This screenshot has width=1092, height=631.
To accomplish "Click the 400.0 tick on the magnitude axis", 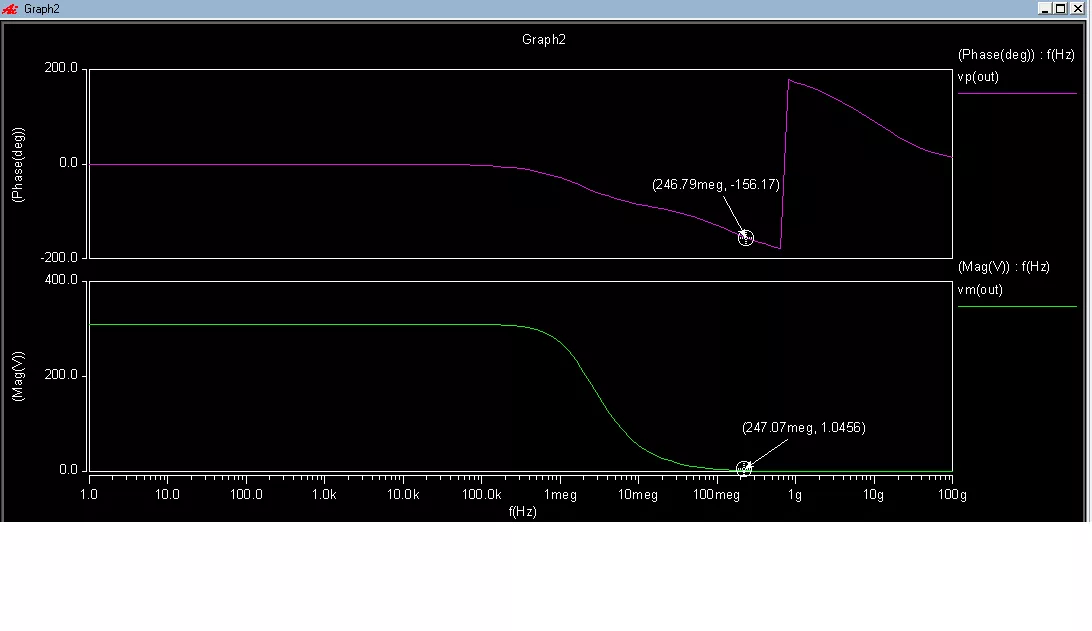I will click(61, 281).
